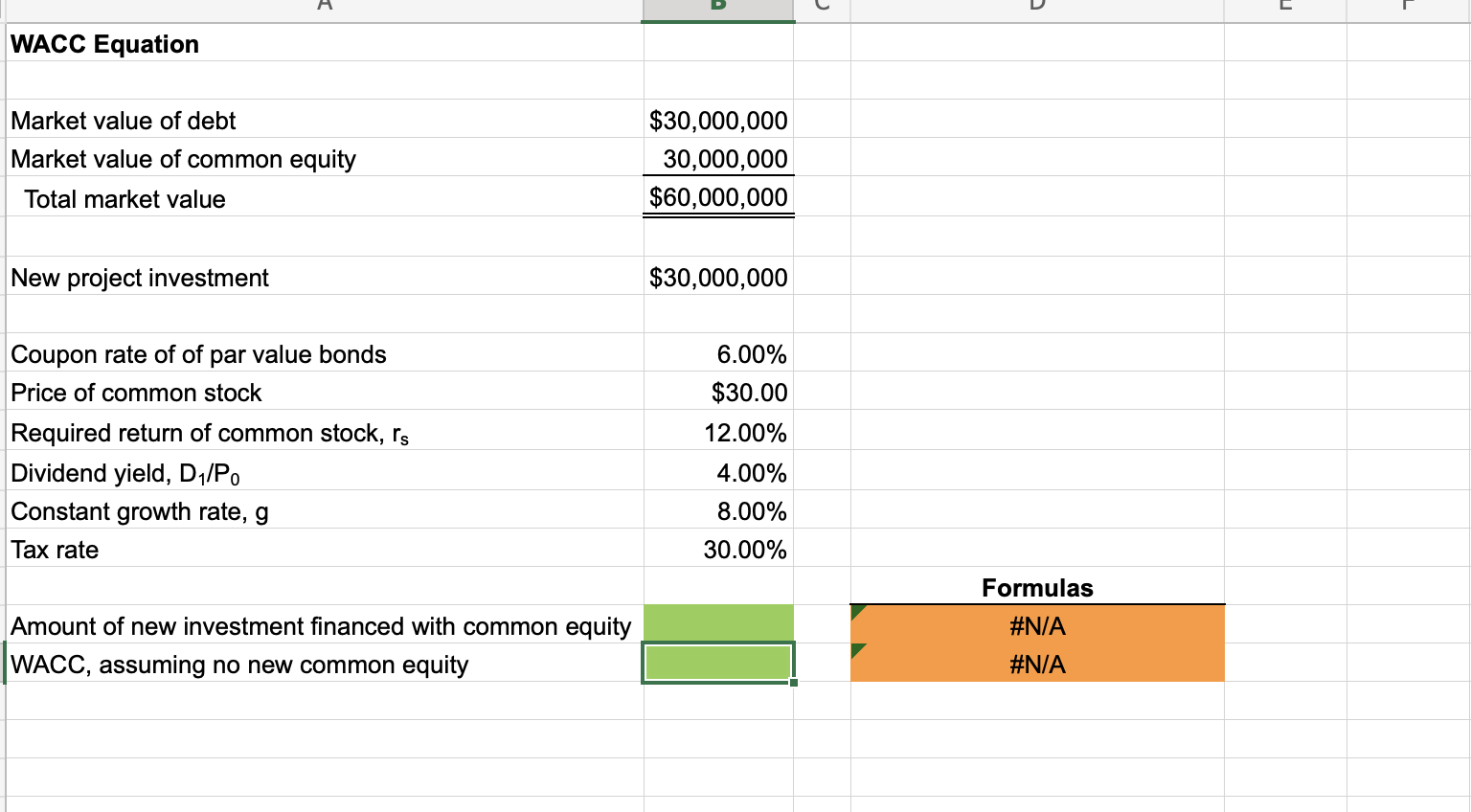Click the WACC Equation title cell

point(103,44)
